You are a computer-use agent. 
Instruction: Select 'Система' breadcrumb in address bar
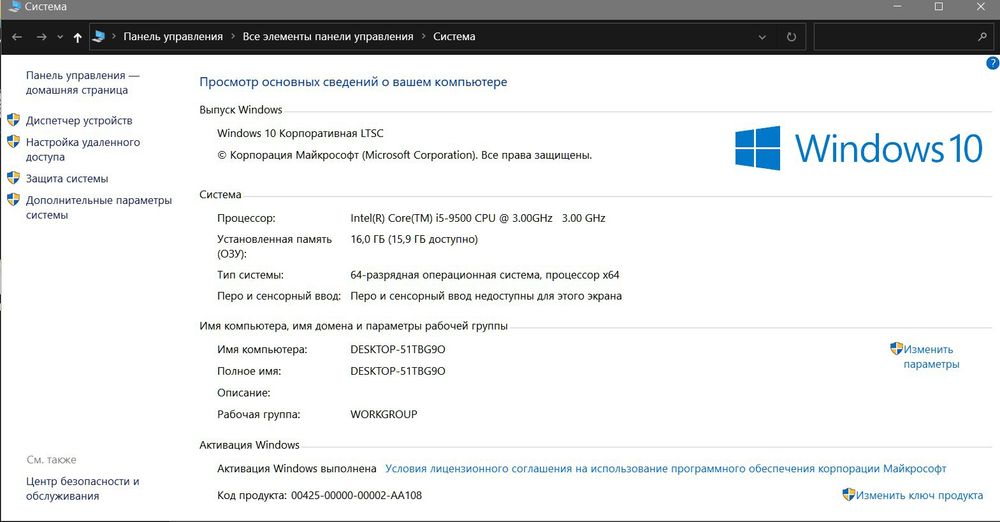[454, 36]
